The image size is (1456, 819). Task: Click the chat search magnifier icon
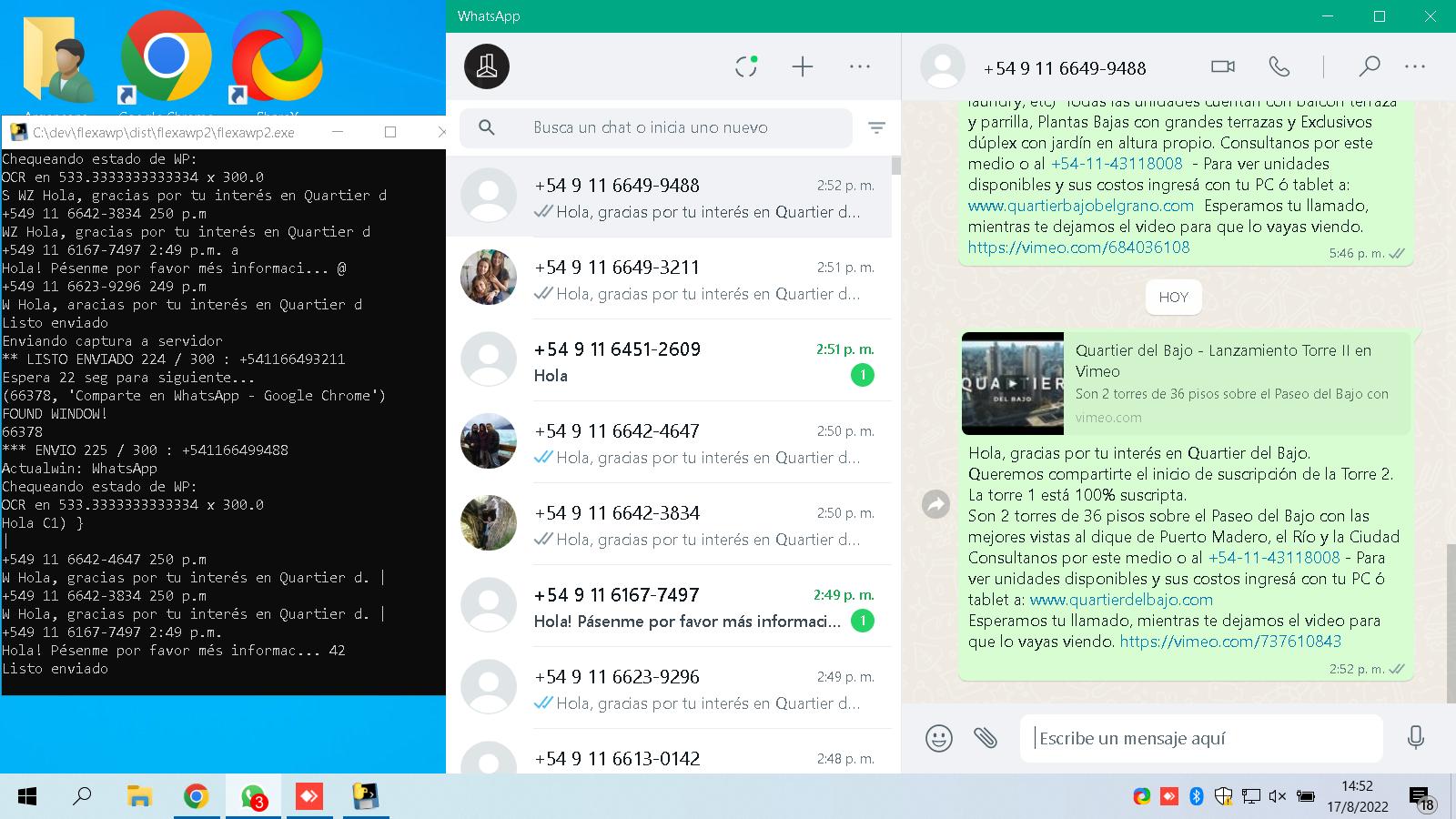coord(487,128)
